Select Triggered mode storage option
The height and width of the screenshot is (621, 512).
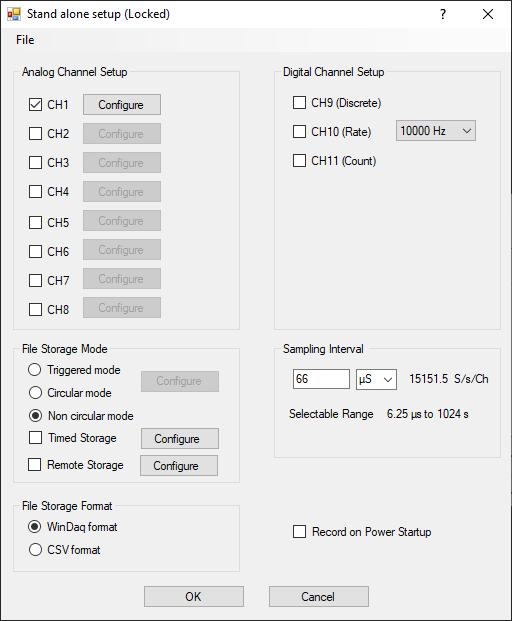click(34, 370)
